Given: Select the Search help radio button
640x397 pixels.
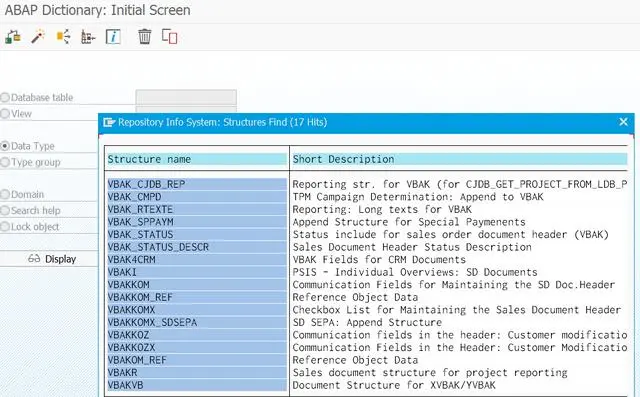Looking at the screenshot, I should (5, 211).
